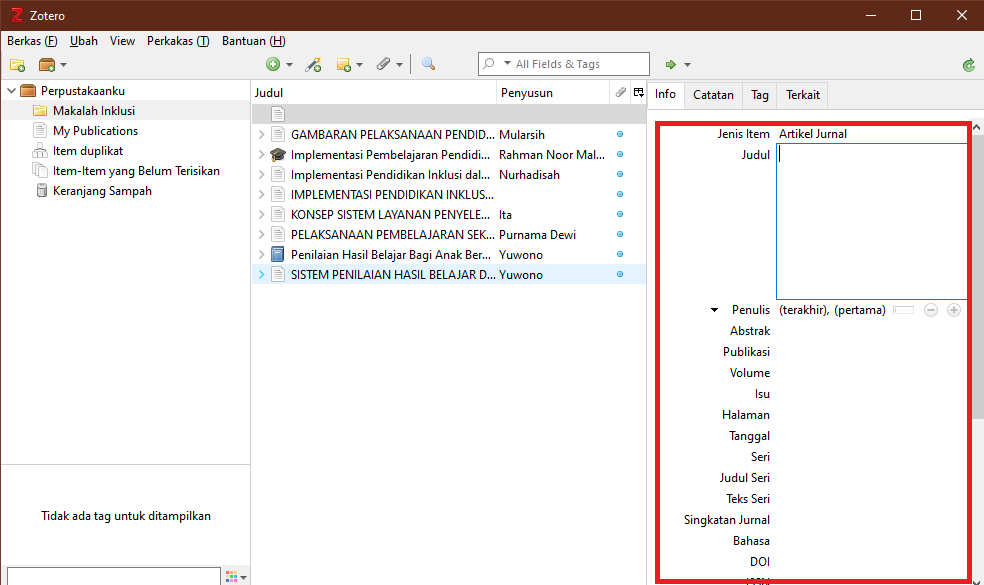984x585 pixels.
Task: Expand the IMPLEMENTASI PENDIDIKAN INKLUS... item
Action: pyautogui.click(x=262, y=195)
